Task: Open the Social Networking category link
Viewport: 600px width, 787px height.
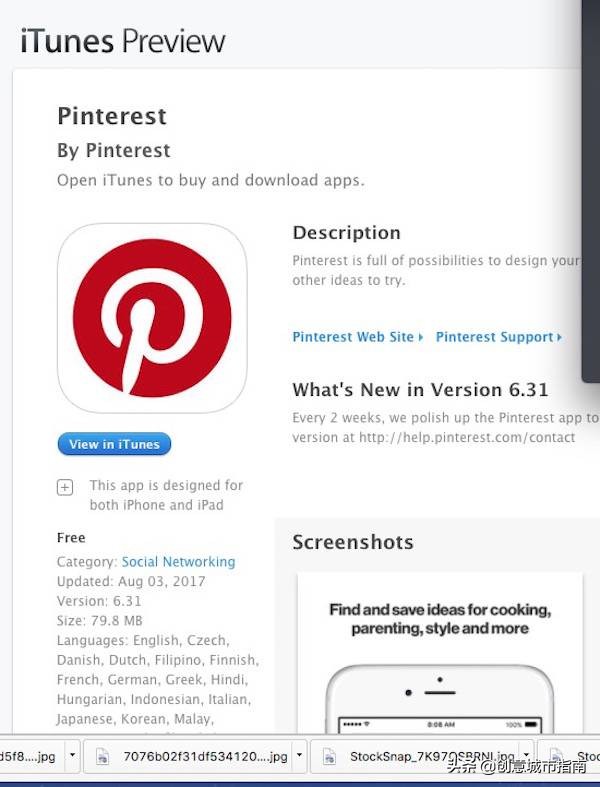Action: click(178, 562)
